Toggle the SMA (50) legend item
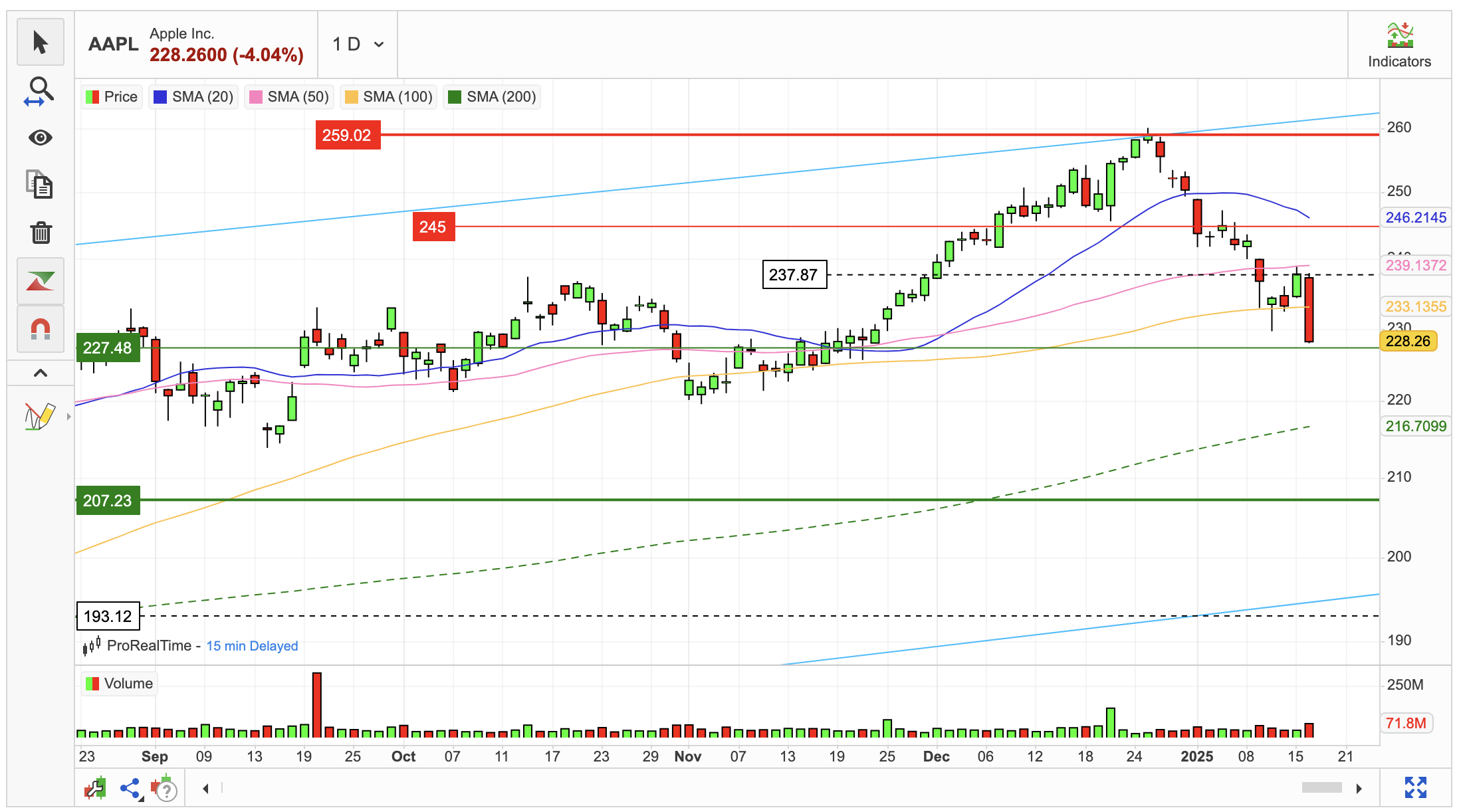The image size is (1461, 812). (288, 97)
